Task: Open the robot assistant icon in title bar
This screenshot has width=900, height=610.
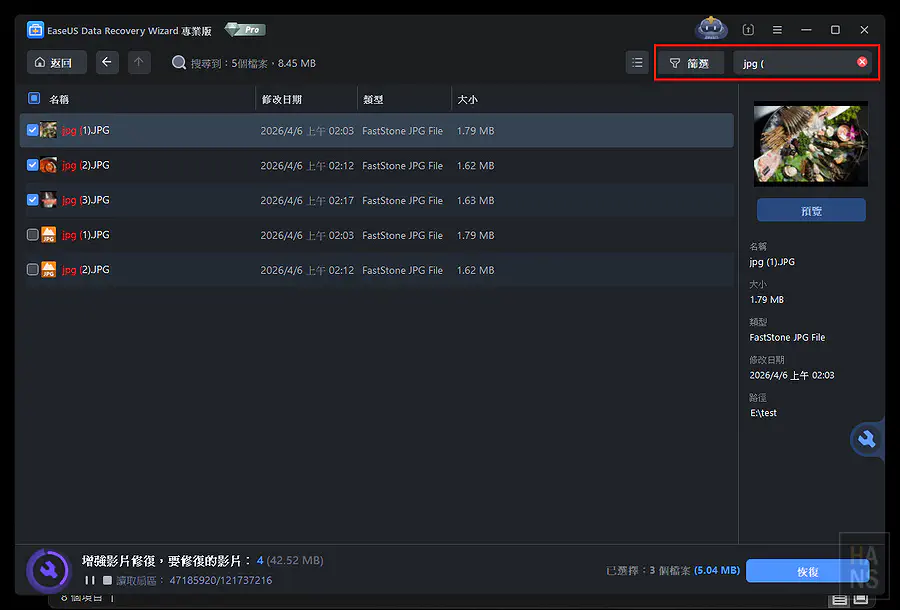Action: [x=710, y=29]
